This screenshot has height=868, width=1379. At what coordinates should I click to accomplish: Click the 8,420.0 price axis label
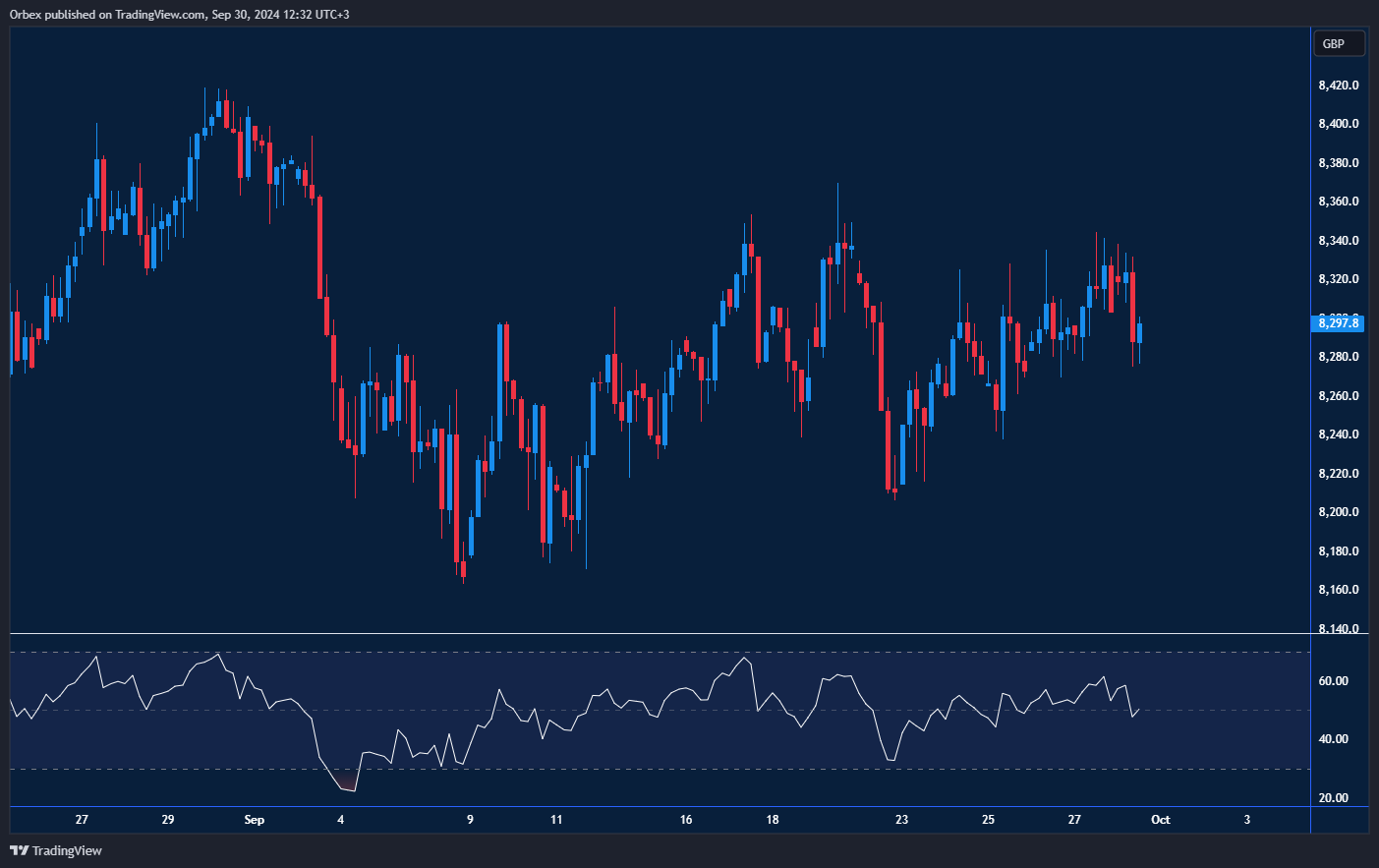(1338, 86)
